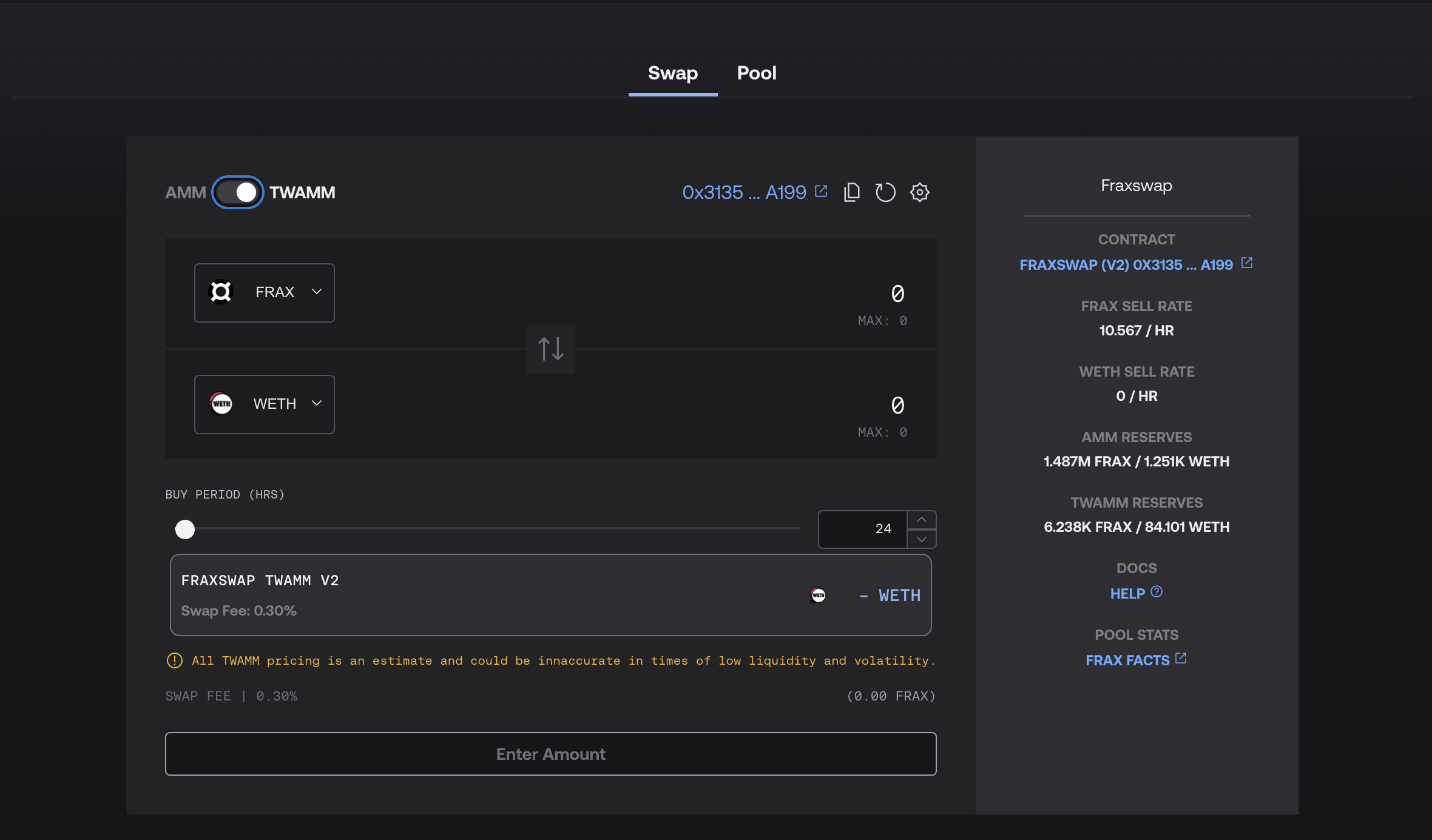This screenshot has height=840, width=1432.
Task: Open swap settings gear icon
Action: pos(920,192)
